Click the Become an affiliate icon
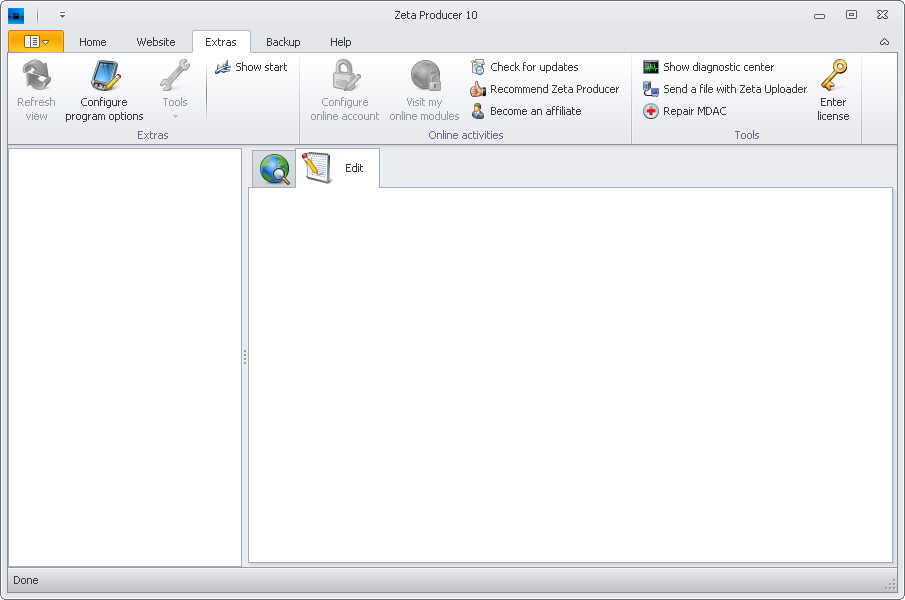The width and height of the screenshot is (905, 600). [478, 111]
